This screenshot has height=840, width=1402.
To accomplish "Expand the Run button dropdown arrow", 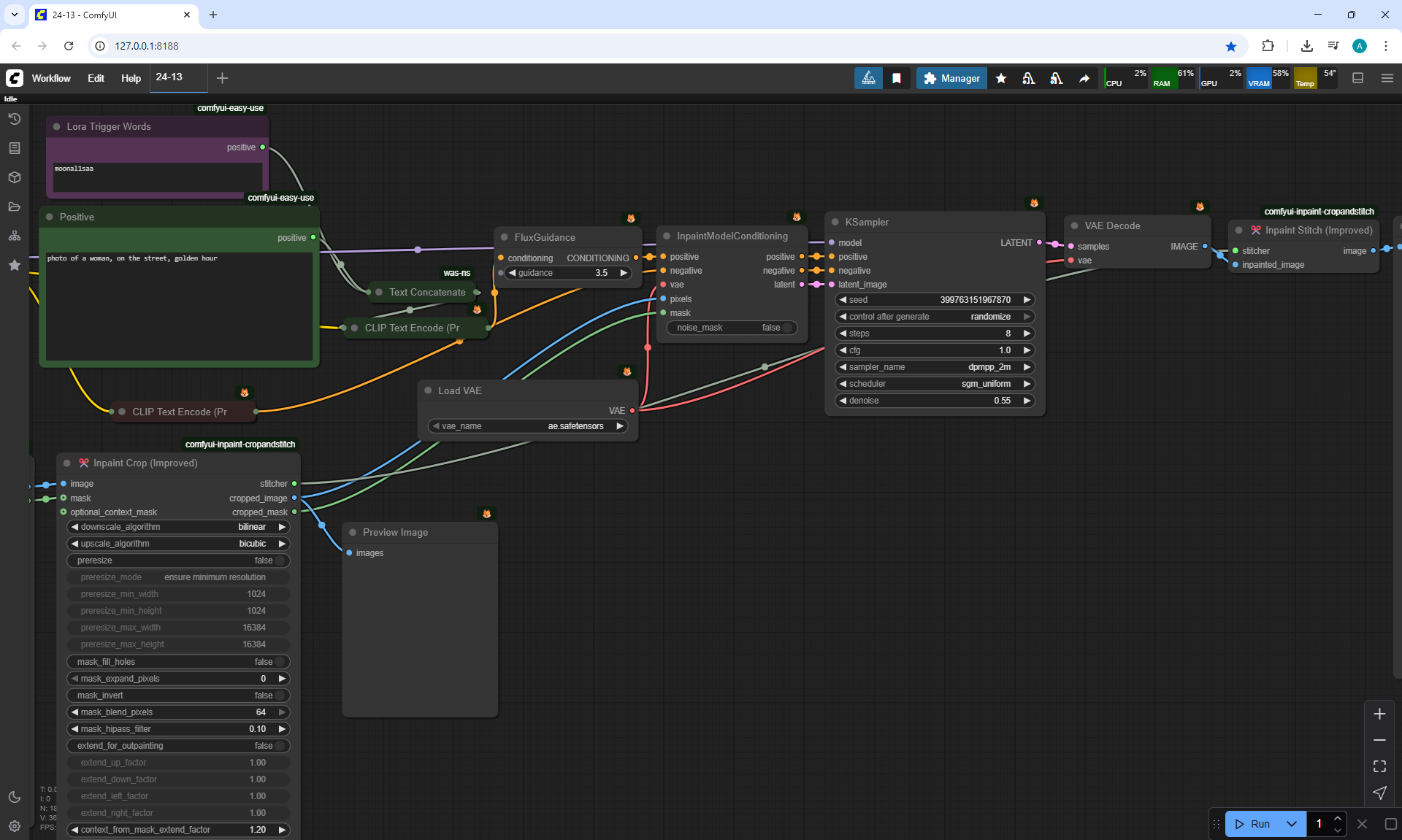I will tap(1291, 824).
